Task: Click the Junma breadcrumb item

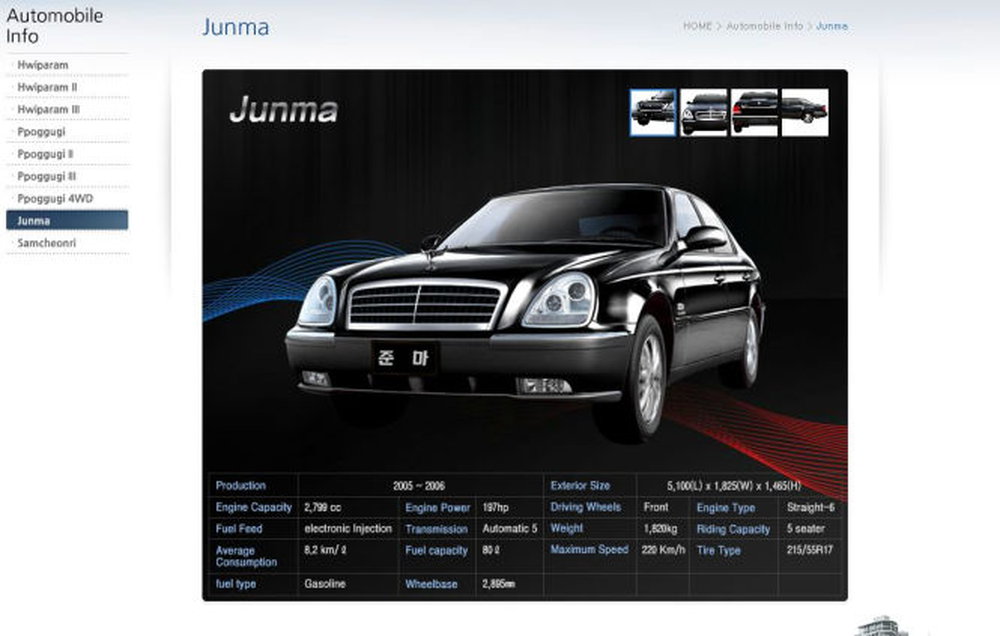Action: click(832, 26)
